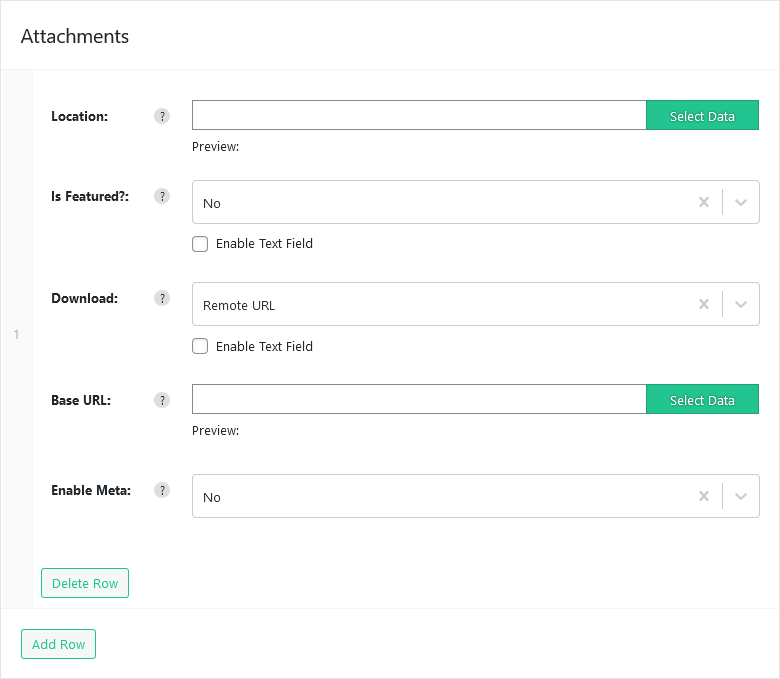
Task: Enable Text Field checkbox under Is Featured
Action: pyautogui.click(x=200, y=244)
